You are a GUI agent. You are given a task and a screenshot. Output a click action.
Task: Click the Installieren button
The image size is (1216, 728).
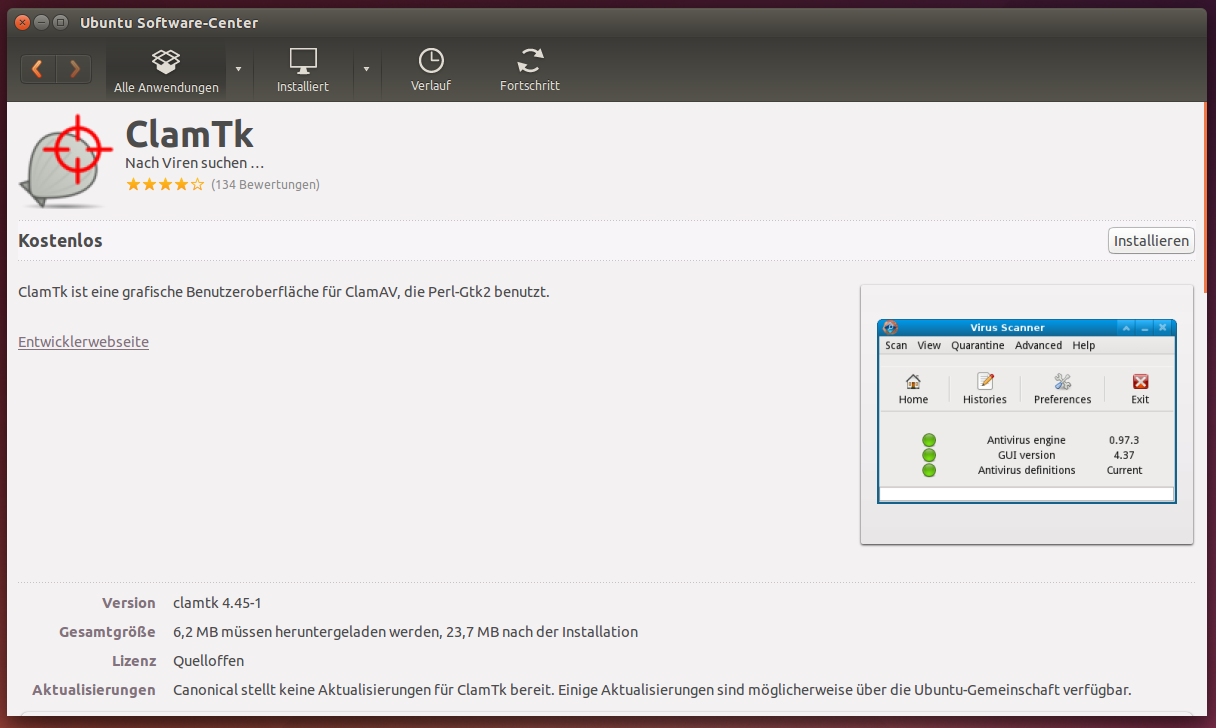click(x=1151, y=241)
